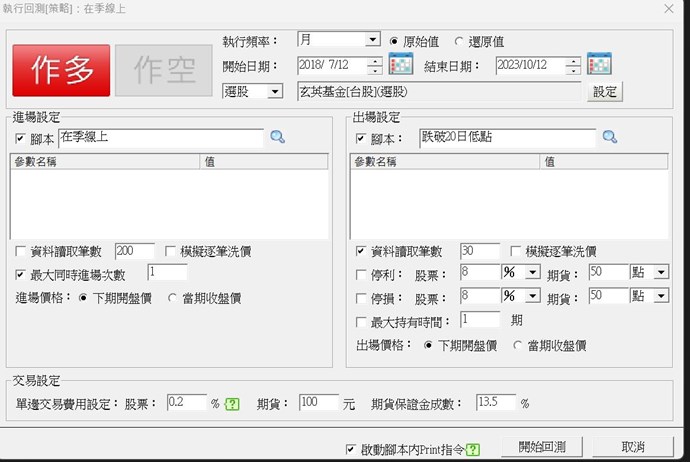This screenshot has width=690, height=462.
Task: Open 執行頻率 frequency dropdown
Action: tap(373, 40)
